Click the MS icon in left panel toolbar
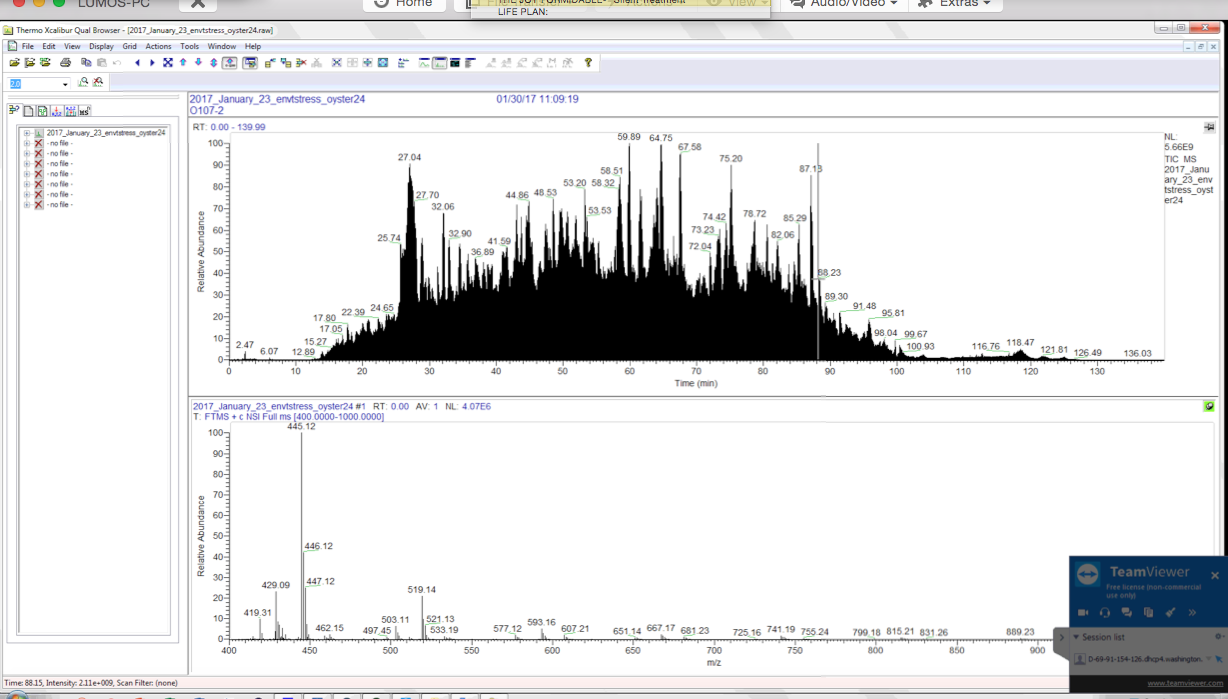 coord(85,111)
